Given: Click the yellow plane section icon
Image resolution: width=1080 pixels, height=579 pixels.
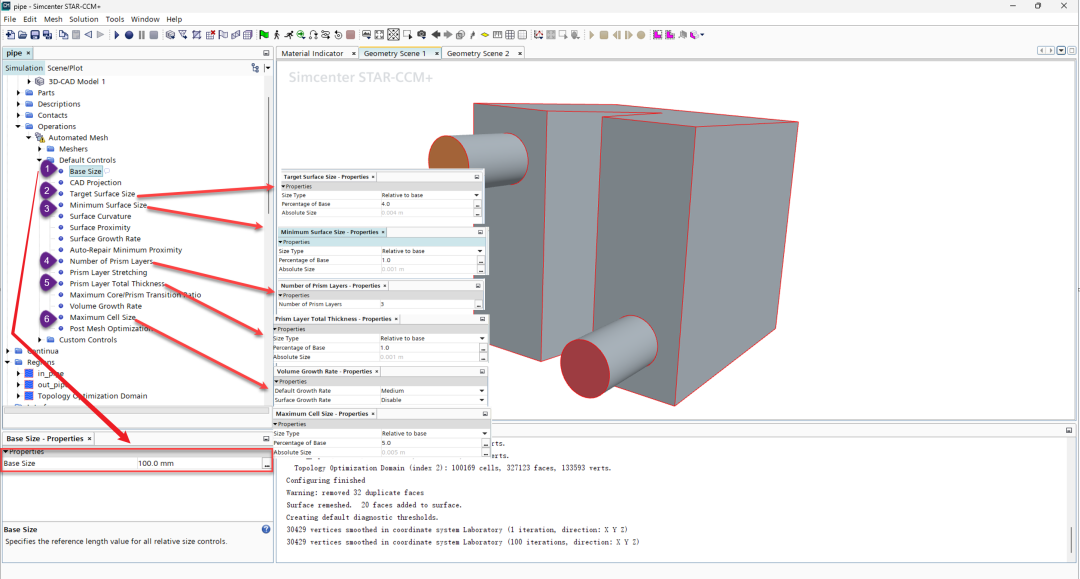Looking at the screenshot, I should point(484,34).
